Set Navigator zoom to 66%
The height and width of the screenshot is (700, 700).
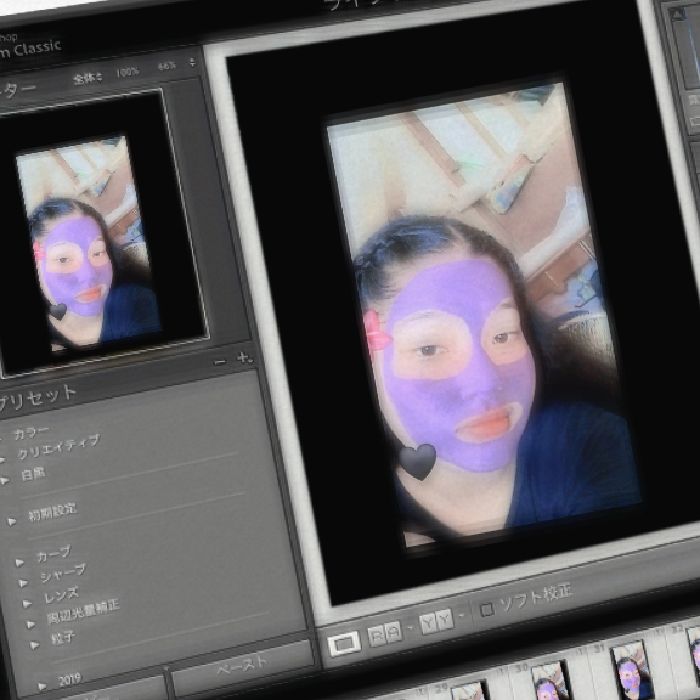click(166, 66)
